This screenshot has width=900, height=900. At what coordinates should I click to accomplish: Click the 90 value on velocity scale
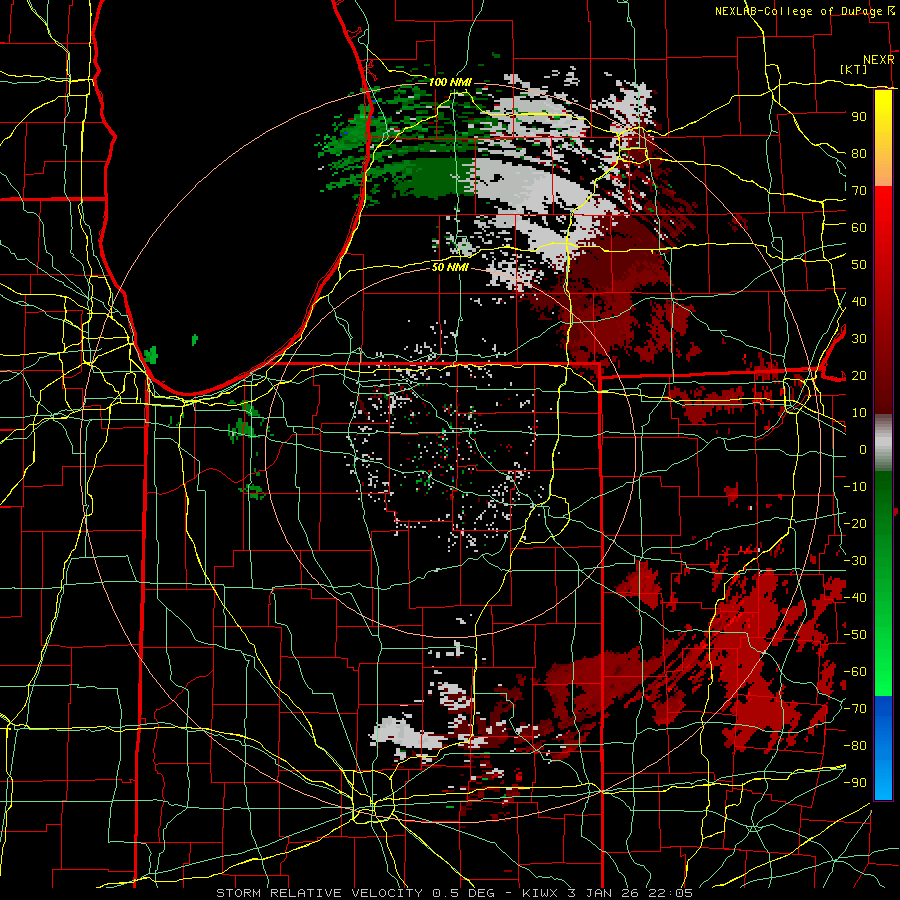pyautogui.click(x=859, y=117)
